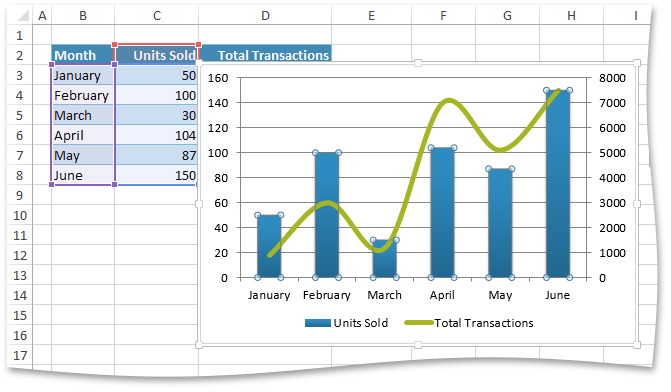
Task: Select row 9 header
Action: coord(20,195)
